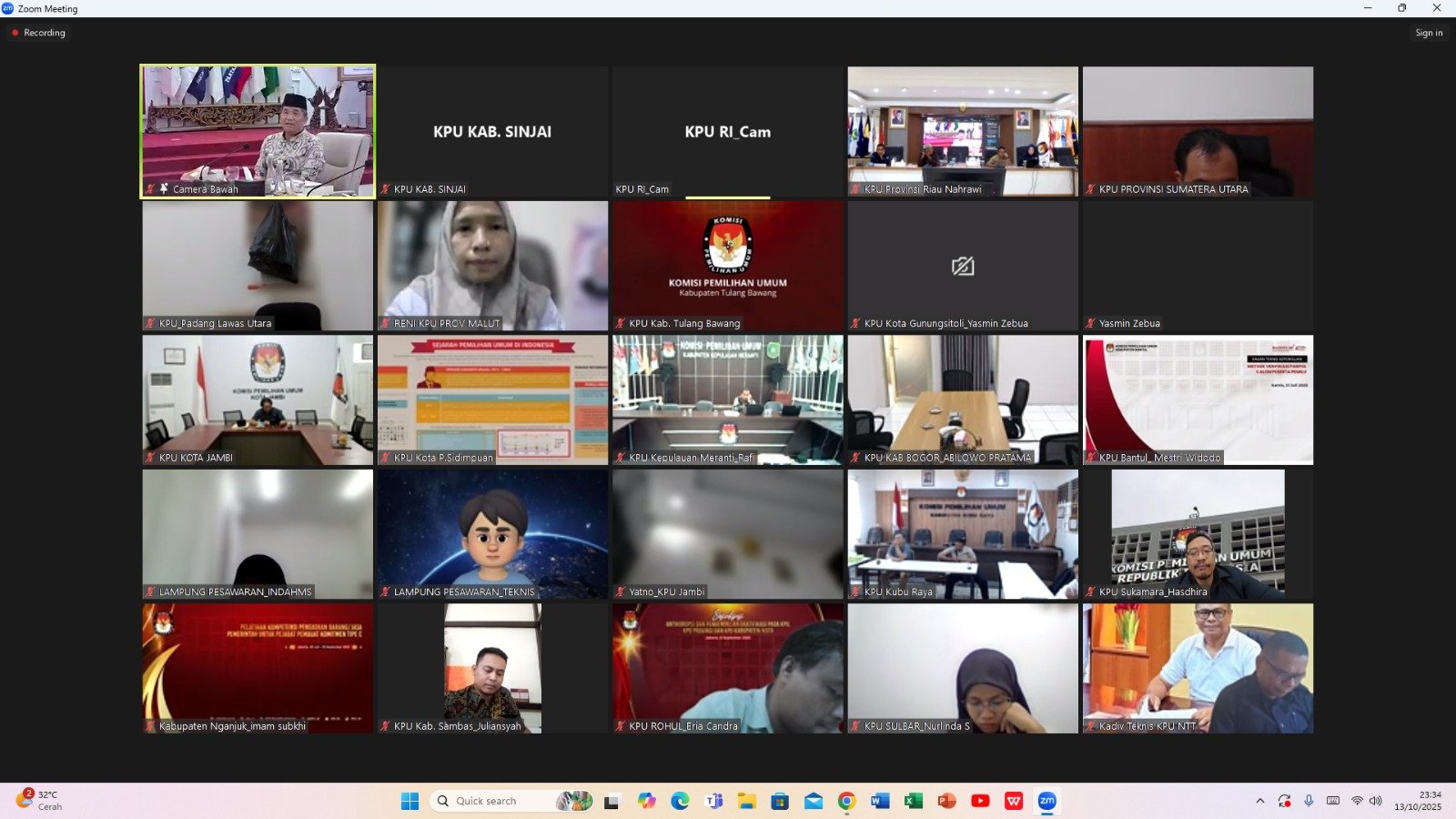Click the camera-off icon on Gunungsitoli tile
1456x819 pixels.
click(963, 266)
